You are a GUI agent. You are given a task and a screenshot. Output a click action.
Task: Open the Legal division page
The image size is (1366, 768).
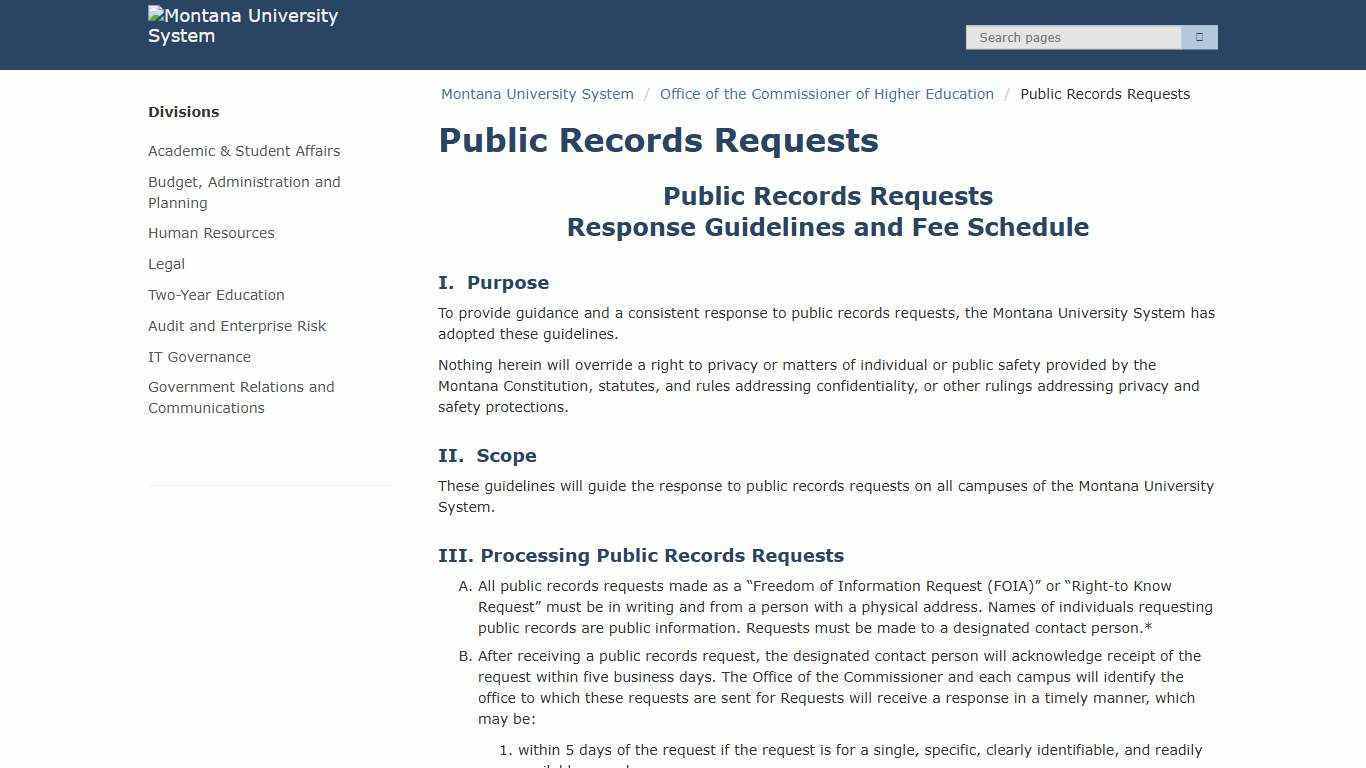click(166, 264)
